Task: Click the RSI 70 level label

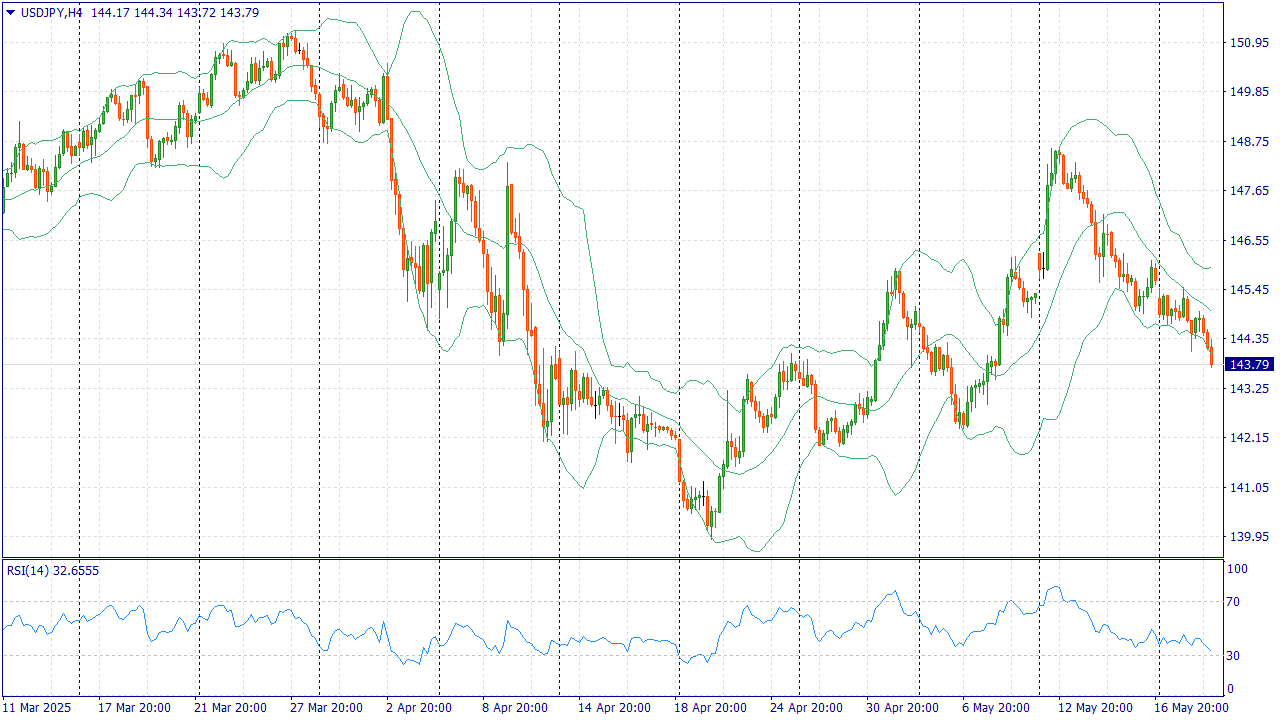Action: pyautogui.click(x=1234, y=602)
